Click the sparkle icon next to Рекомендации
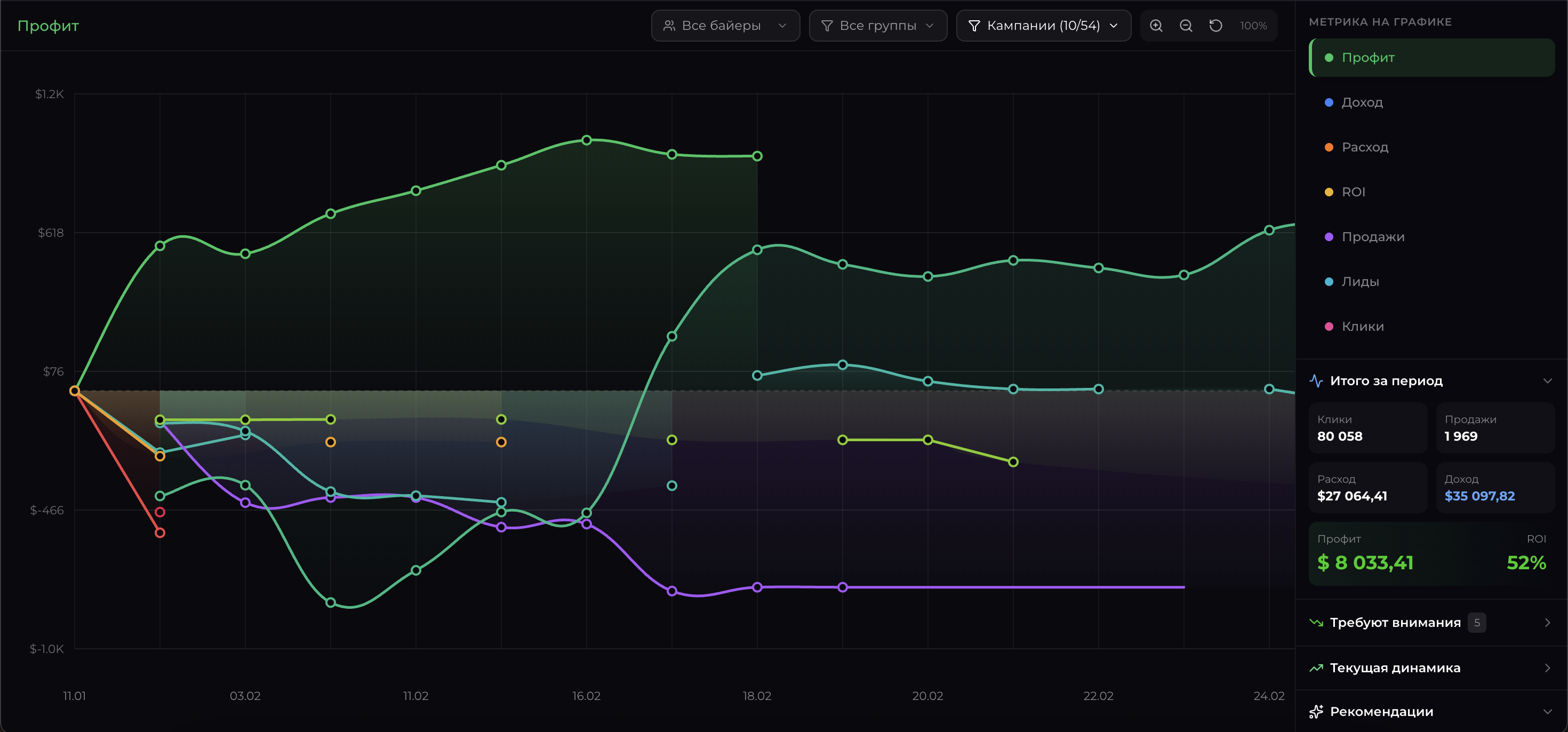 (x=1316, y=711)
